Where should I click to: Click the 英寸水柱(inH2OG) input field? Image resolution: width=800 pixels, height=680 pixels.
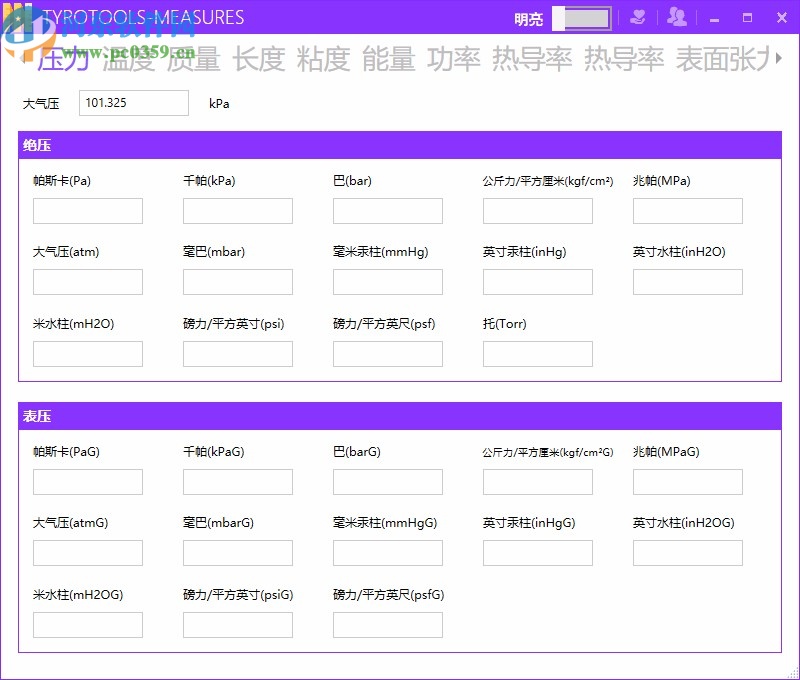click(687, 552)
